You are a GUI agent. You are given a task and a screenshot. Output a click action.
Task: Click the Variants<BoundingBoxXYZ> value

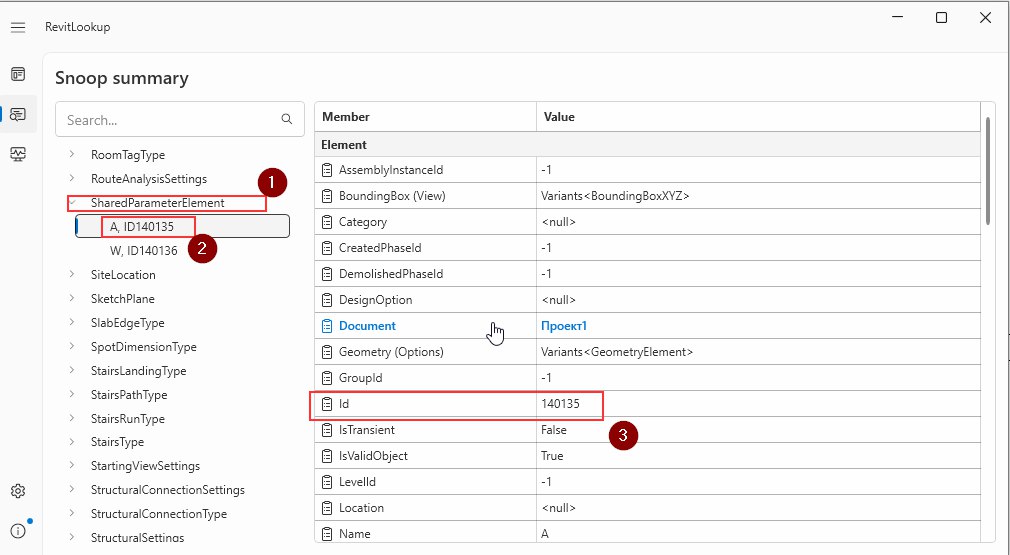[615, 196]
